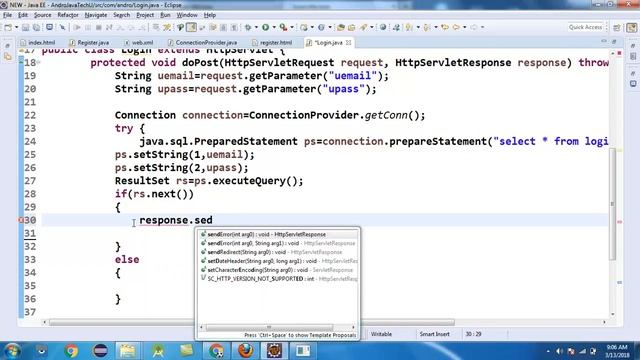Click the Previous Annotation icon

[x=427, y=27]
